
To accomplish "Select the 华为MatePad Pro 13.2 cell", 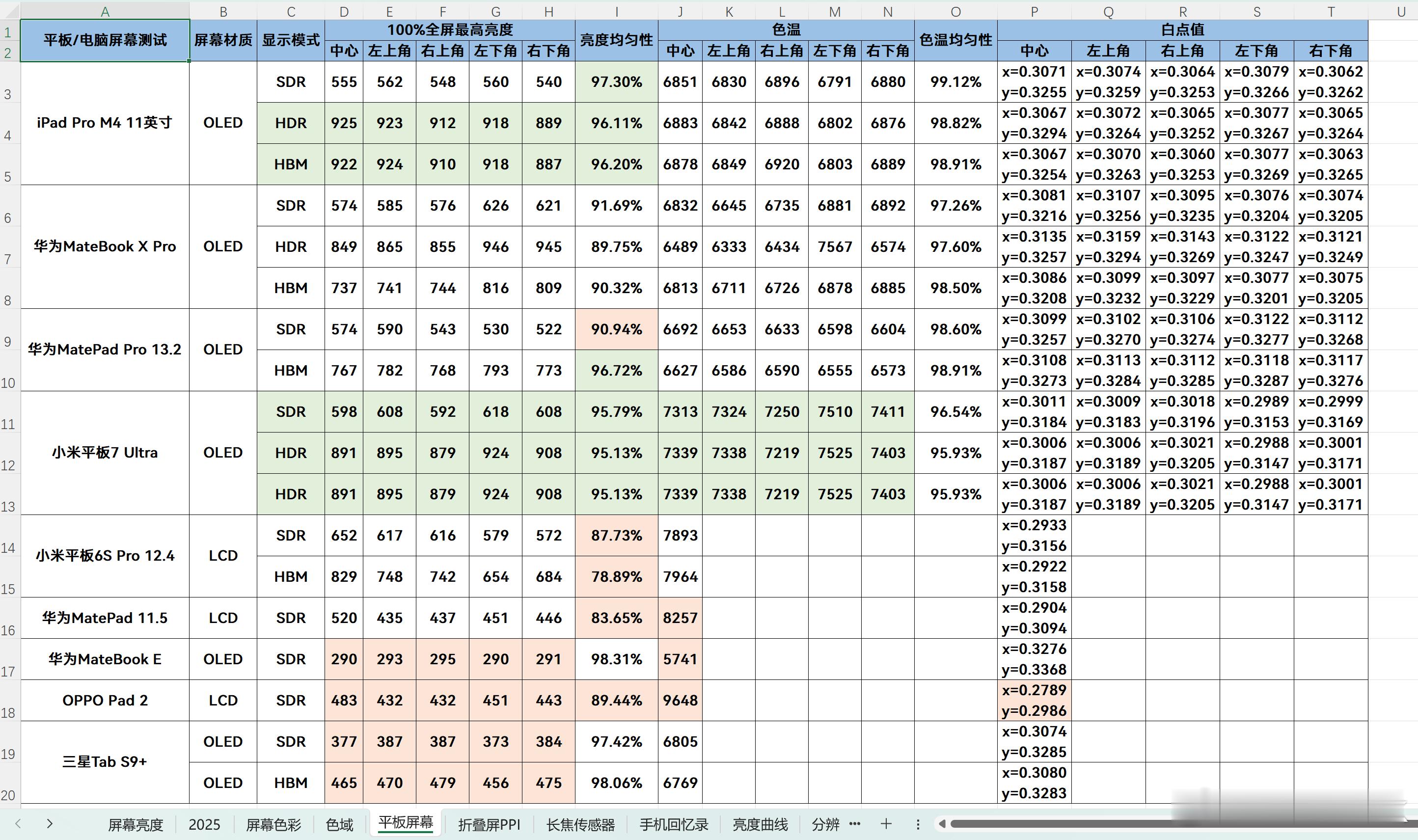I will point(105,350).
